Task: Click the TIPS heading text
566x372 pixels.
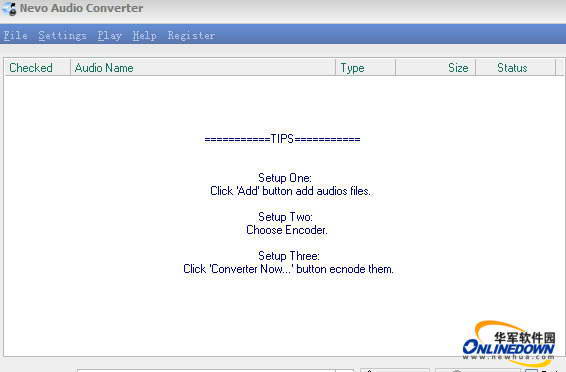Action: 282,139
